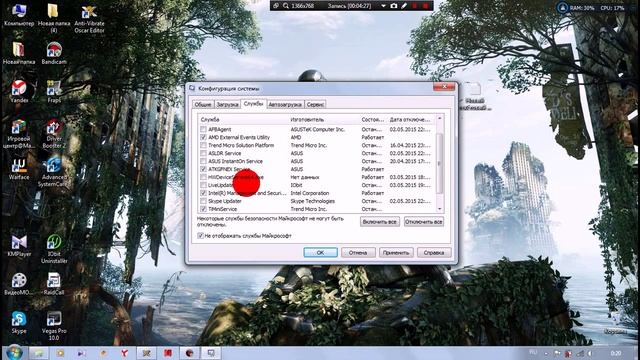This screenshot has height=360, width=640.
Task: Uncheck AMD External Events Utility service
Action: tap(203, 137)
